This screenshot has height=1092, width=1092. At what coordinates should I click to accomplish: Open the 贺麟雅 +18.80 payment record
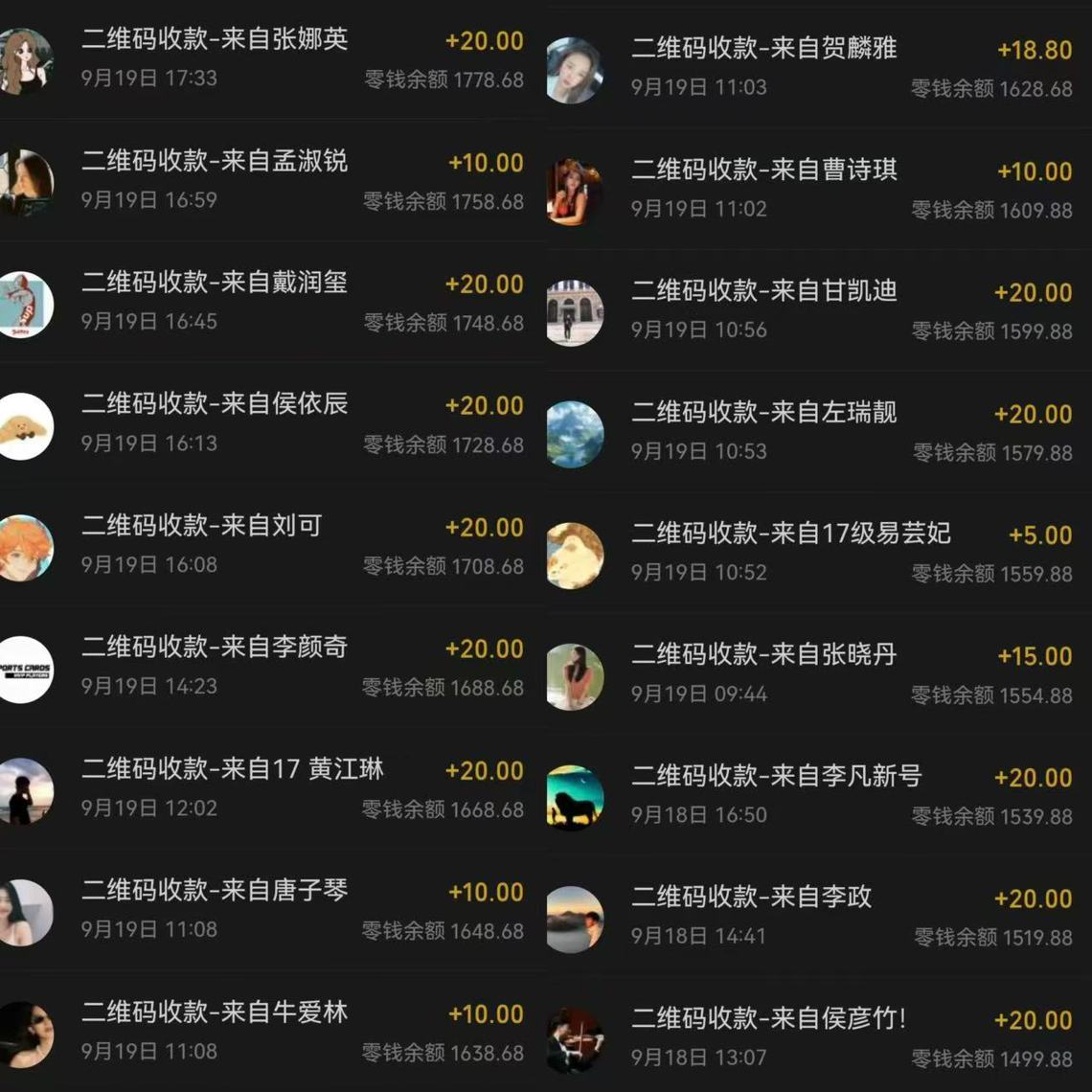tap(819, 68)
